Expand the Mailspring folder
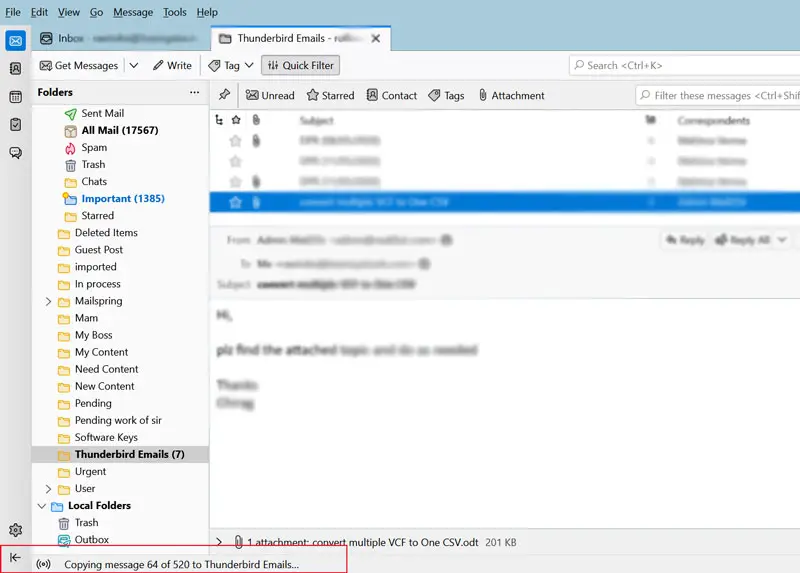Image resolution: width=800 pixels, height=573 pixels. coord(49,301)
